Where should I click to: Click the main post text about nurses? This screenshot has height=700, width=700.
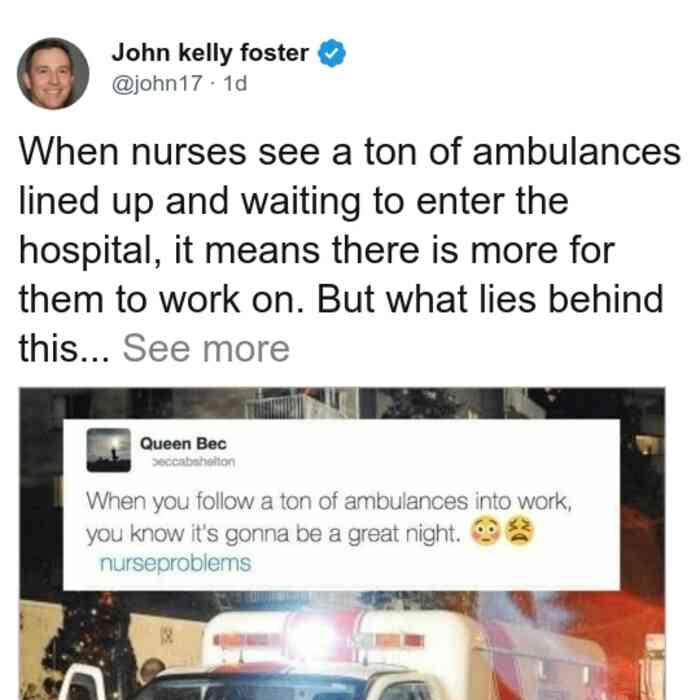(x=350, y=250)
